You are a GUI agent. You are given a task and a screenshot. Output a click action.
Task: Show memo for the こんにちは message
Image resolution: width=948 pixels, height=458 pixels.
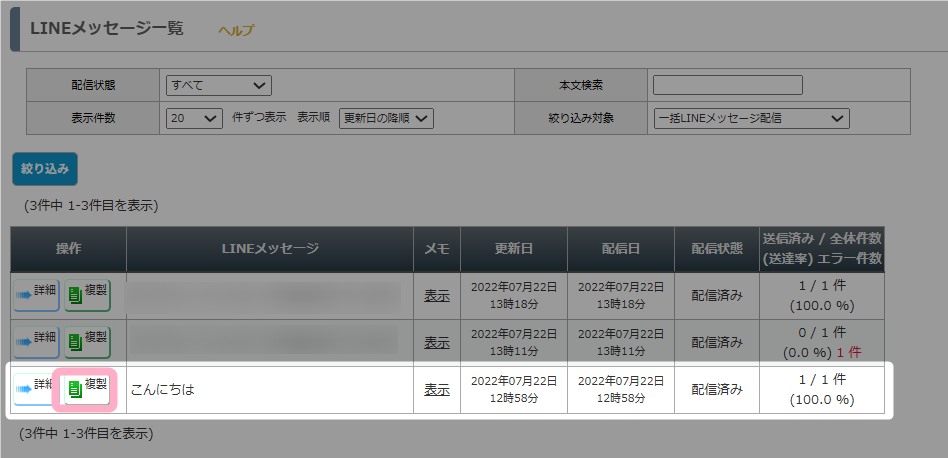tap(437, 390)
